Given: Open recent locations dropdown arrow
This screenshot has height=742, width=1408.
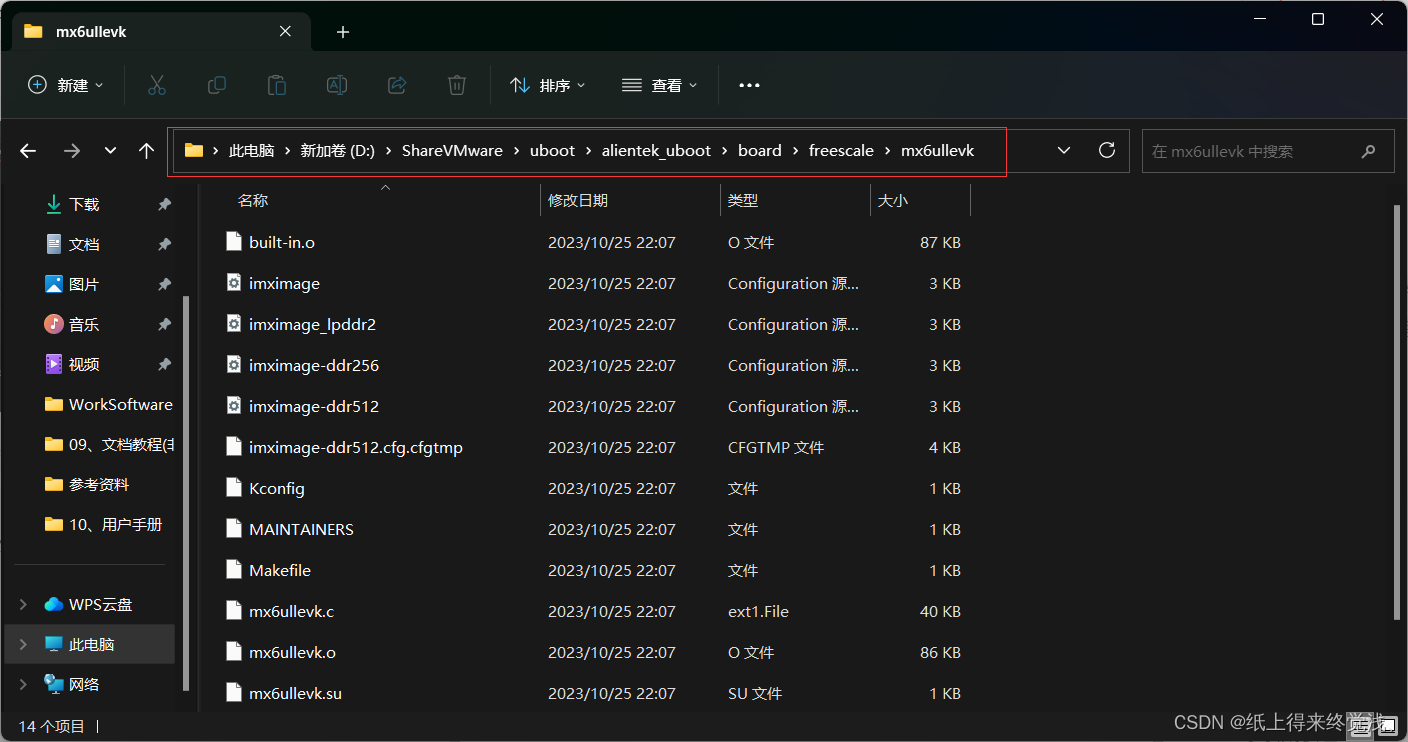Looking at the screenshot, I should coord(110,151).
